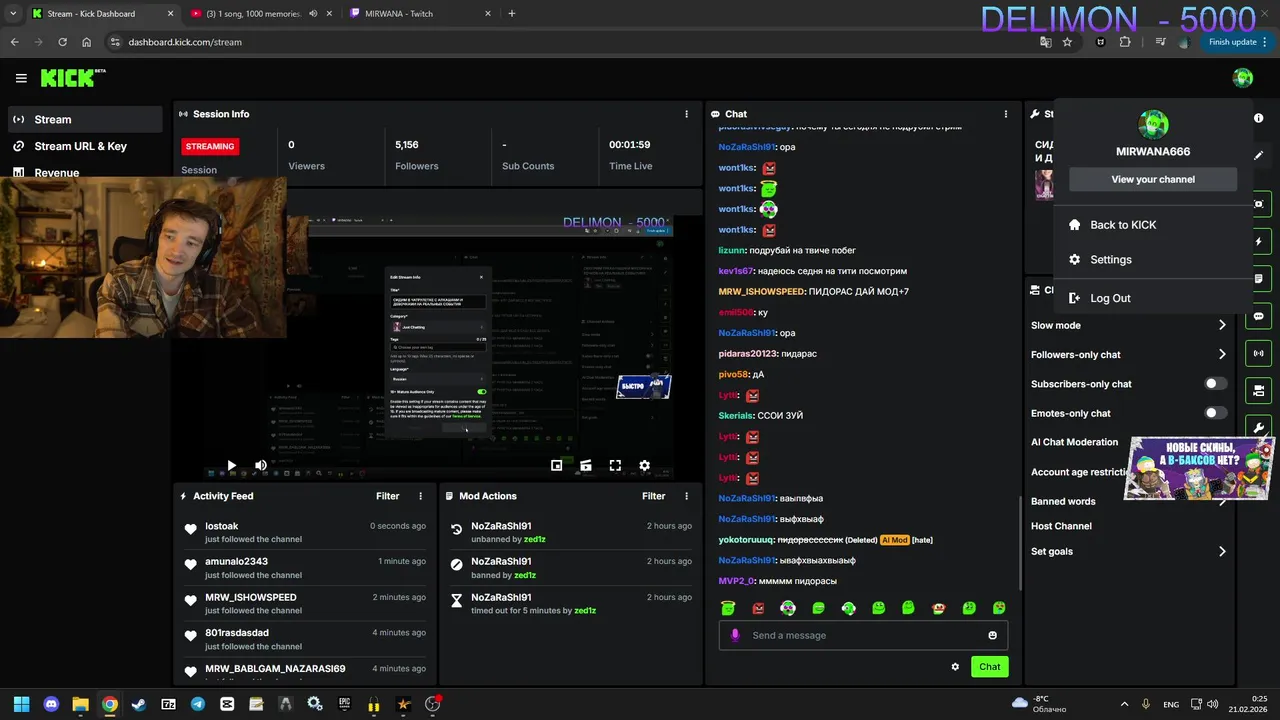Click inside the Send a message field
This screenshot has width=1280, height=720.
[864, 635]
